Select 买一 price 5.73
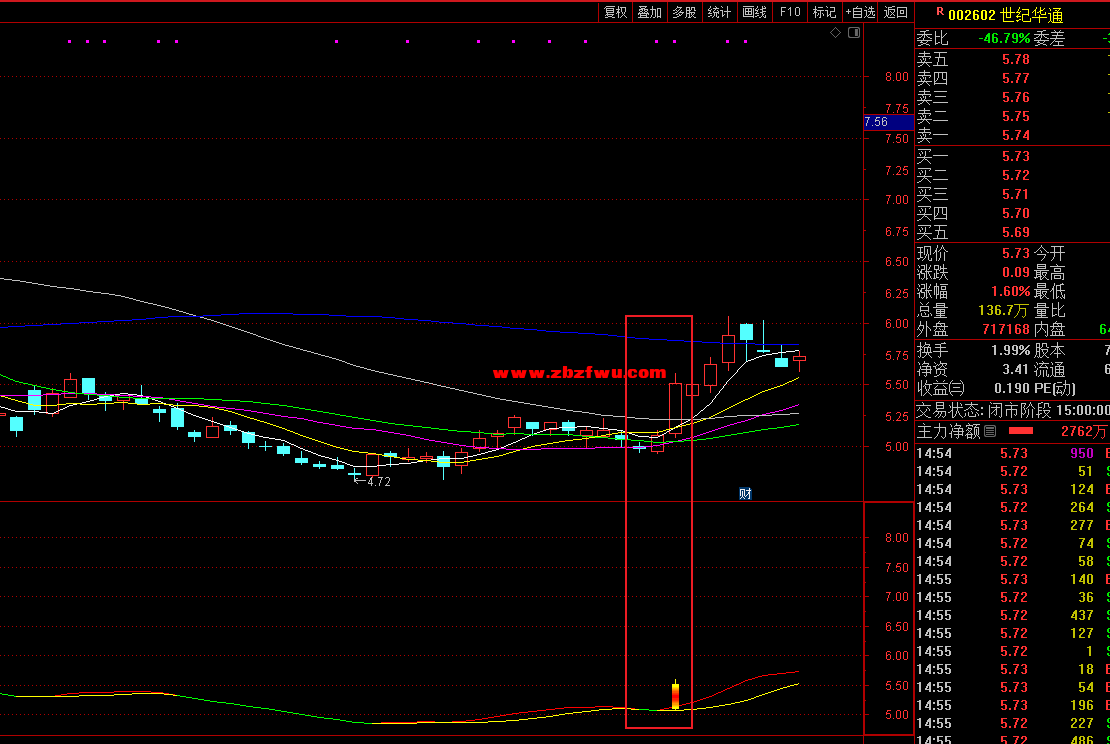Viewport: 1110px width, 744px height. tap(1016, 156)
